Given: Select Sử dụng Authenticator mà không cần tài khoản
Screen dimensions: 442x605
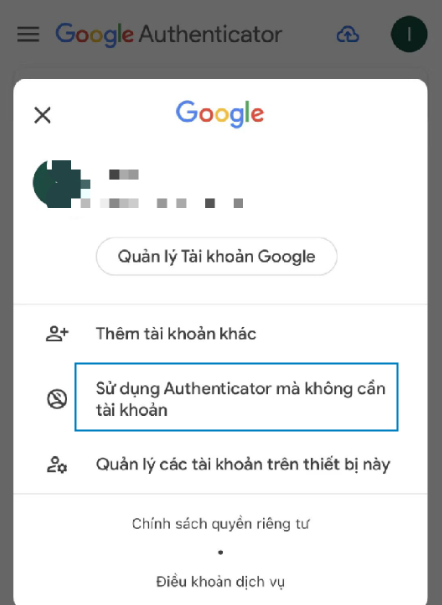Looking at the screenshot, I should click(x=236, y=397).
